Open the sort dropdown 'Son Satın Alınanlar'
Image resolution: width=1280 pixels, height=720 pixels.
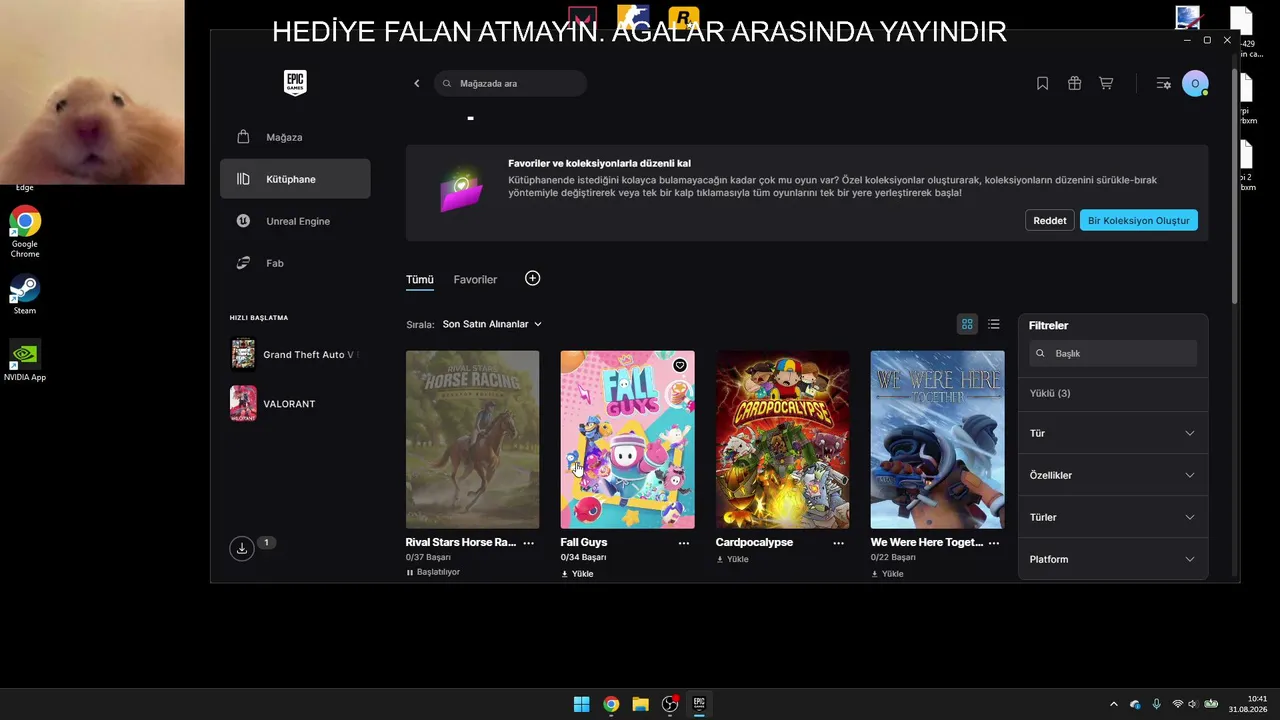click(492, 324)
